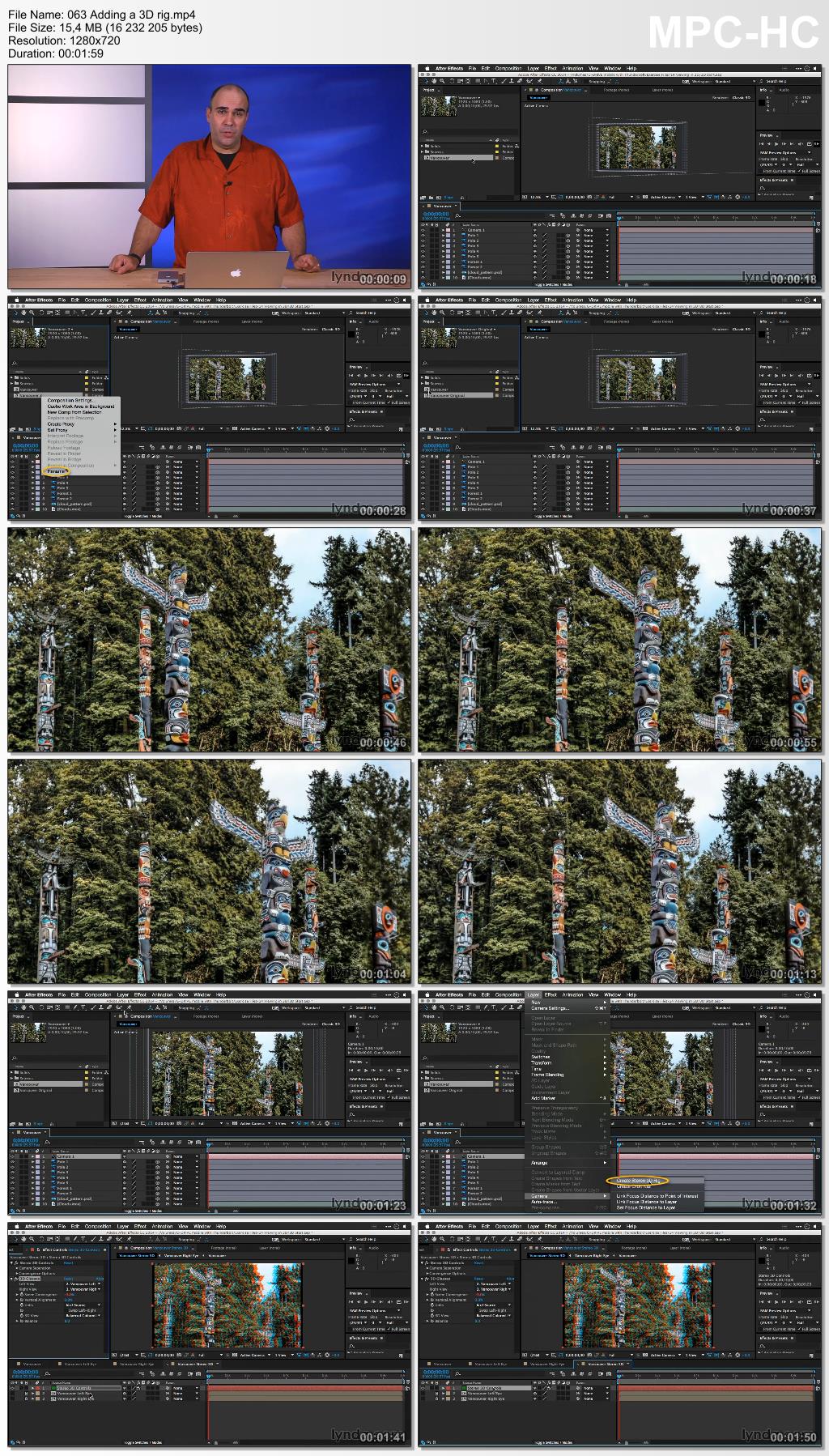Click Link Focus Distance to Layer in 00:01:32

(646, 1202)
